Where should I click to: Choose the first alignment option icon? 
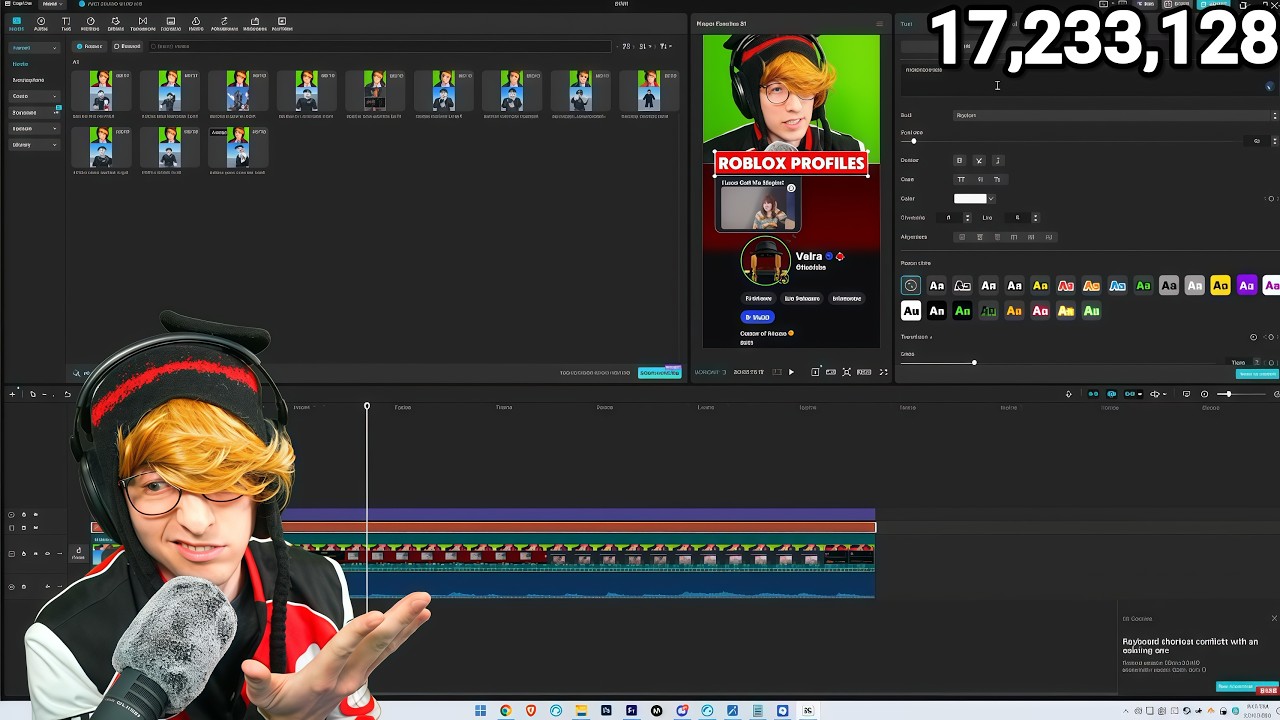click(x=962, y=237)
